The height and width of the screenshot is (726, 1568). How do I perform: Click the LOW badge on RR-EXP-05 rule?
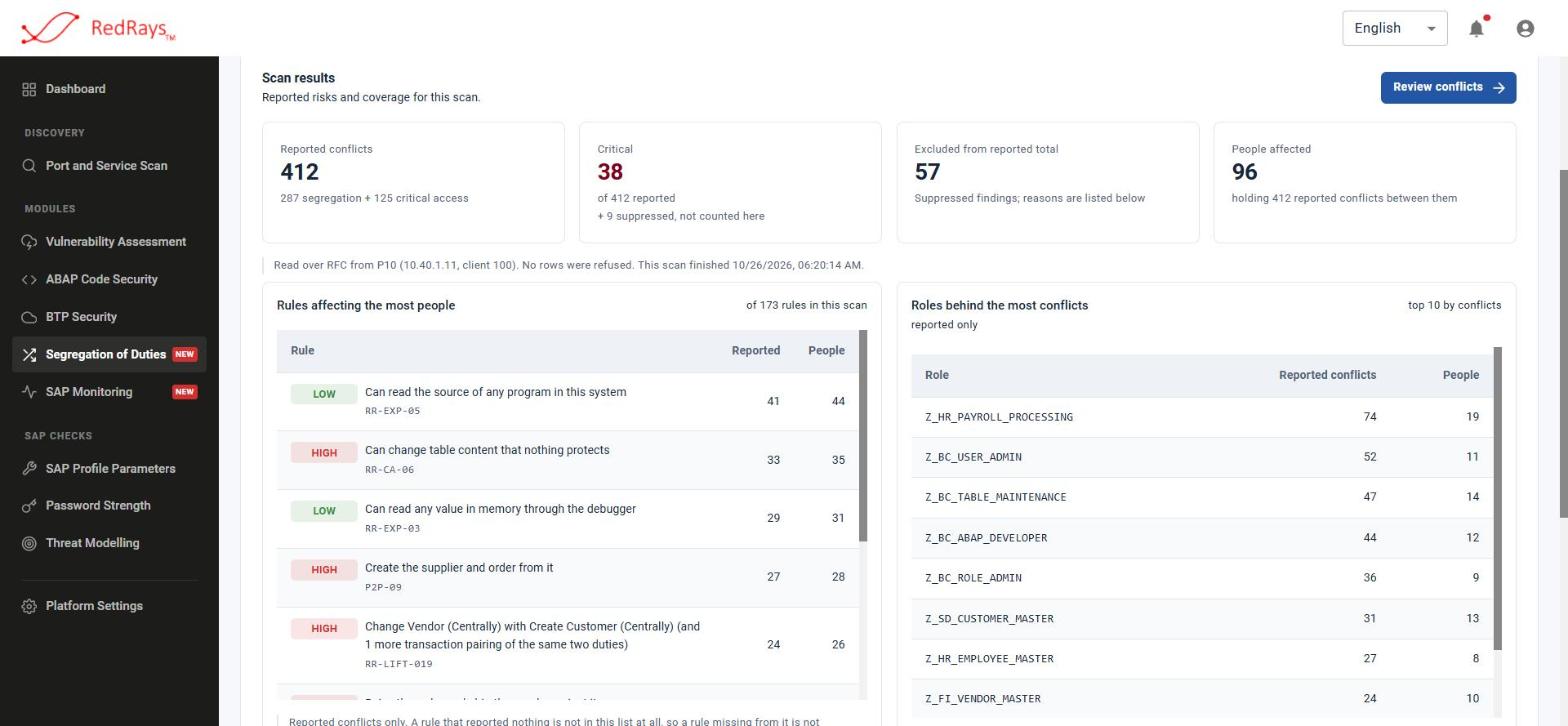click(x=324, y=394)
